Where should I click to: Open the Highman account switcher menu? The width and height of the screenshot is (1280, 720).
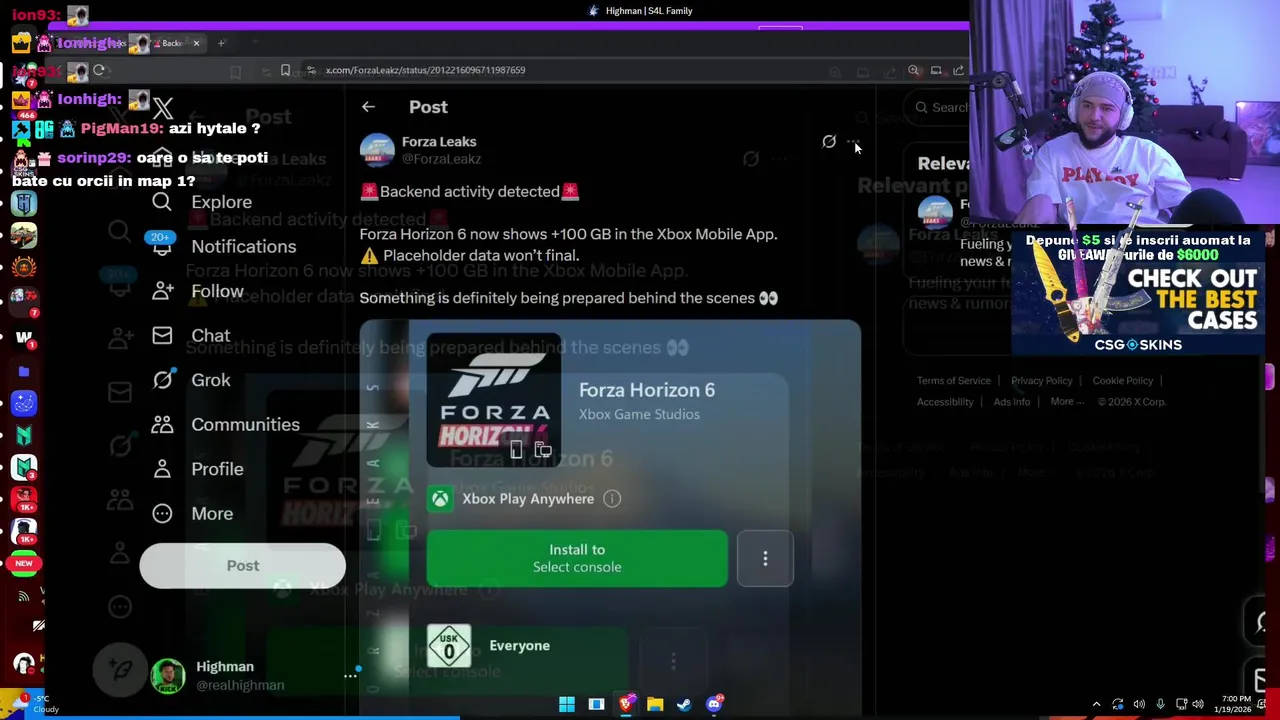point(350,676)
